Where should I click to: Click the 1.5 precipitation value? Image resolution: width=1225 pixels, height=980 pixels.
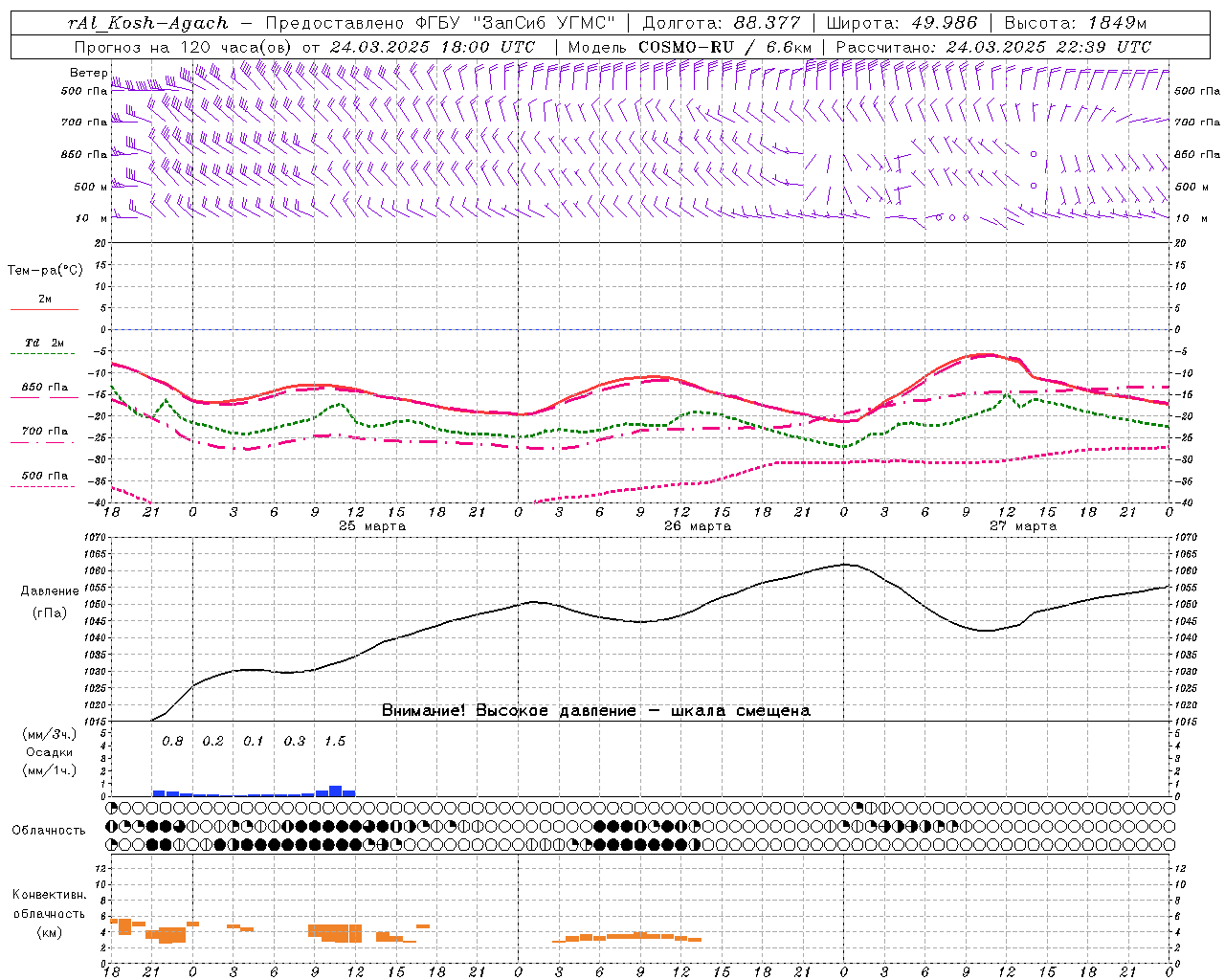click(x=335, y=742)
